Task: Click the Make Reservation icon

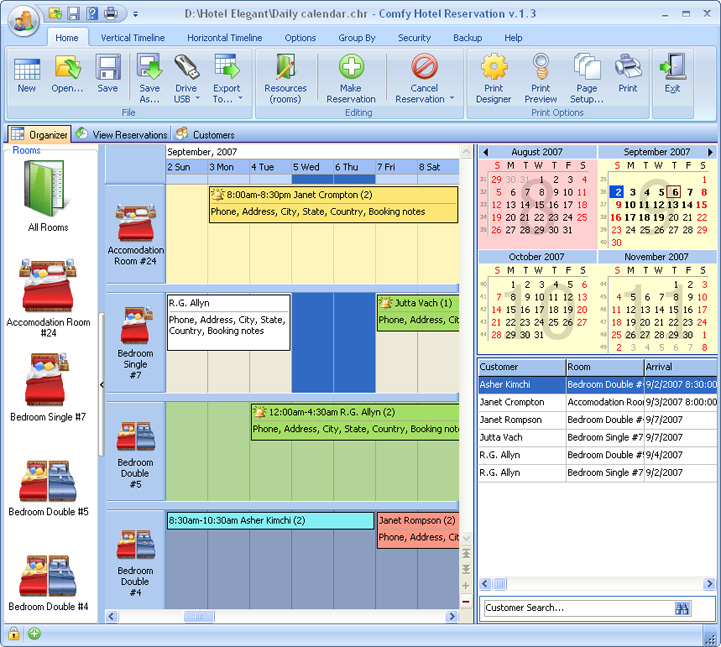Action: tap(351, 68)
